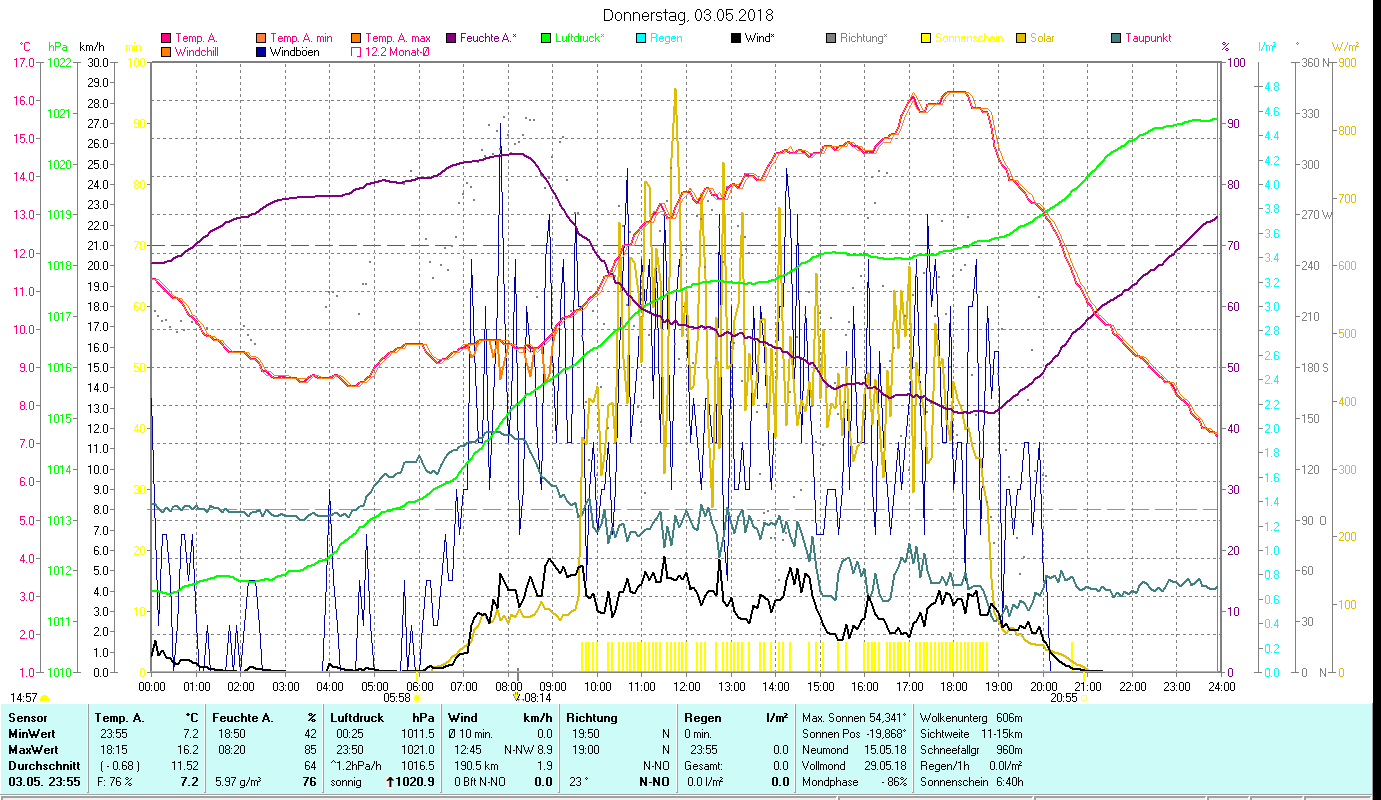Click the Schneefallgr 960m entry
Image resolution: width=1381 pixels, height=800 pixels.
(x=971, y=750)
